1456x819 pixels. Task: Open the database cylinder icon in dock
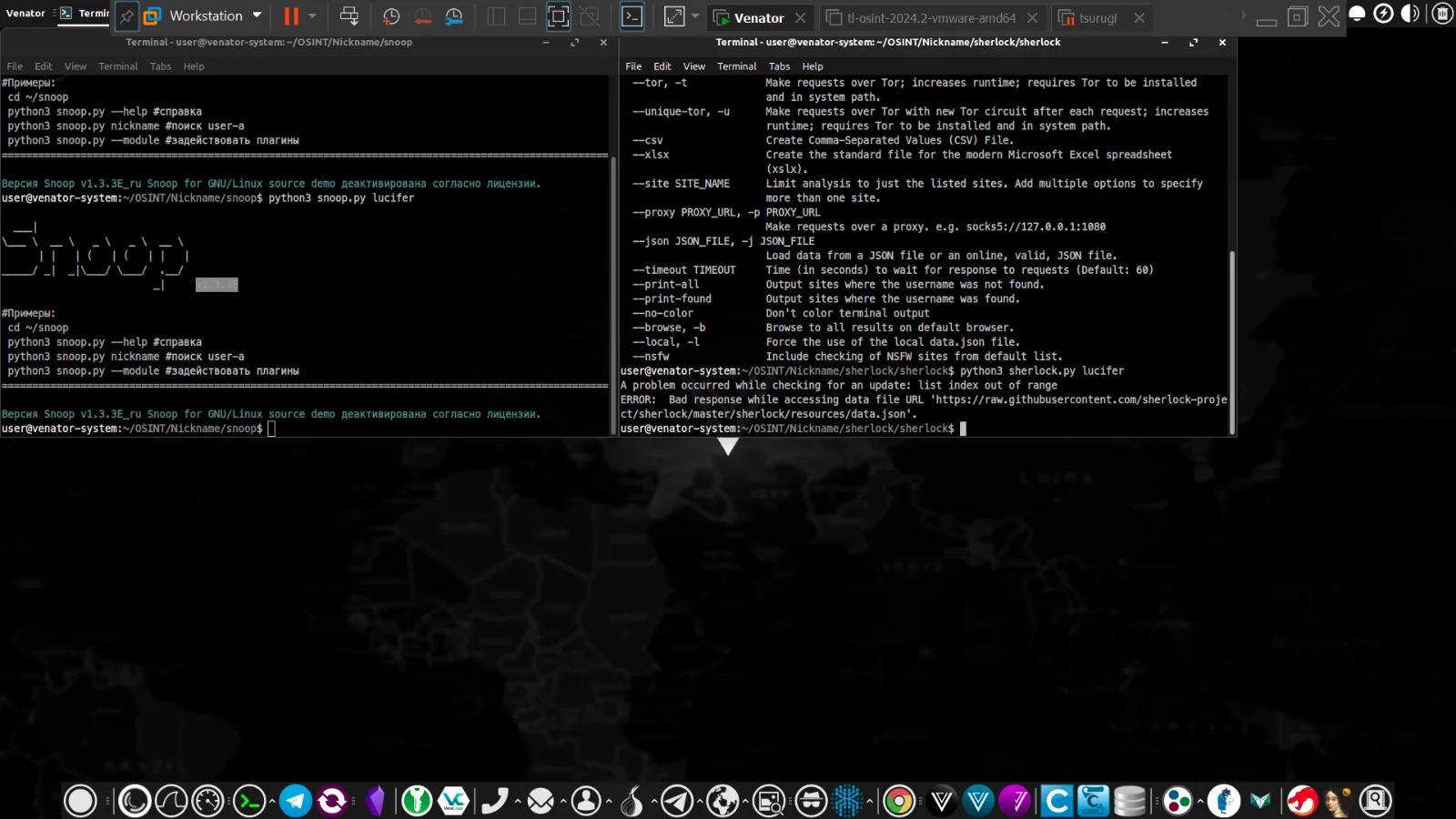pos(1129,801)
